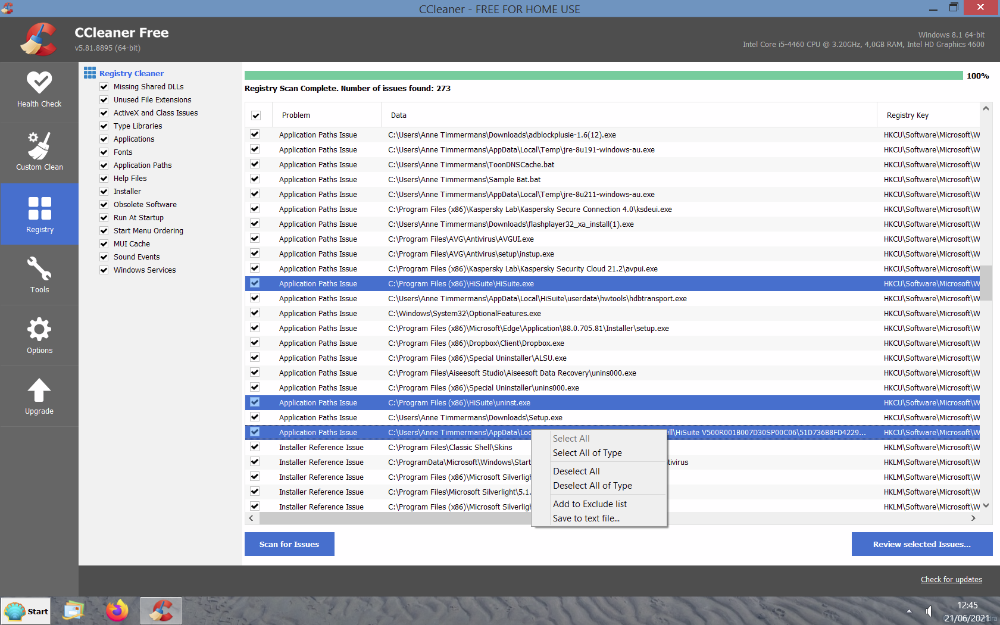This screenshot has height=625, width=1000.
Task: Click Review selected Issues button
Action: (921, 544)
